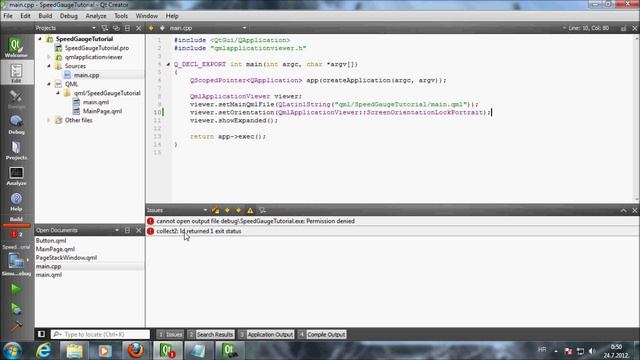Go to next issue item
The height and width of the screenshot is (360, 640).
click(x=238, y=210)
